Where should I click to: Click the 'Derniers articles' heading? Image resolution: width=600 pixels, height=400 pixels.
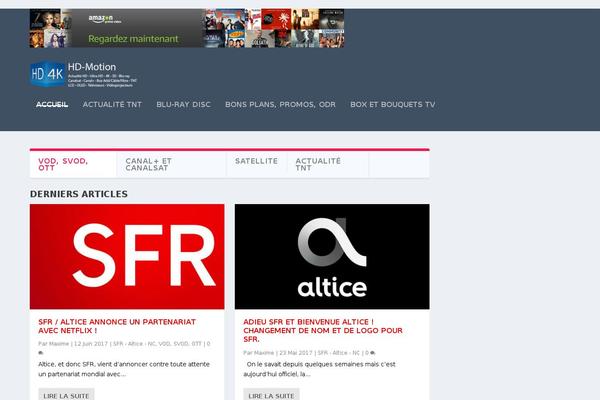tap(79, 194)
